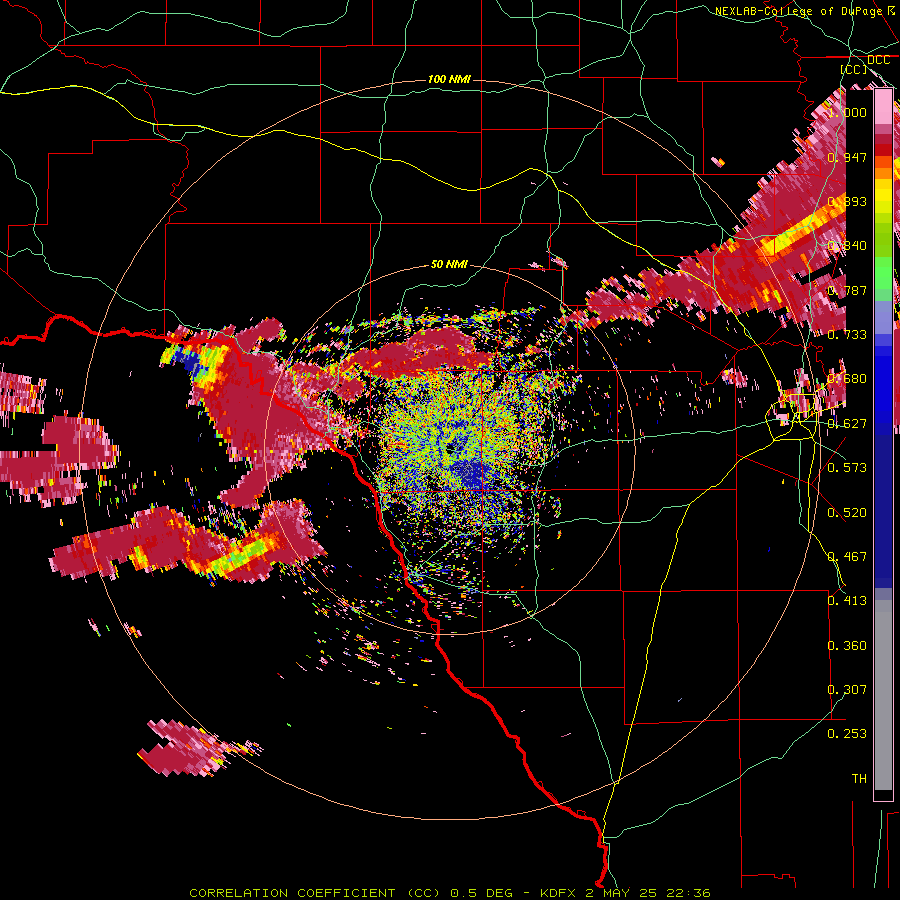Click the "[CC]" unit label above the scale

tap(854, 69)
